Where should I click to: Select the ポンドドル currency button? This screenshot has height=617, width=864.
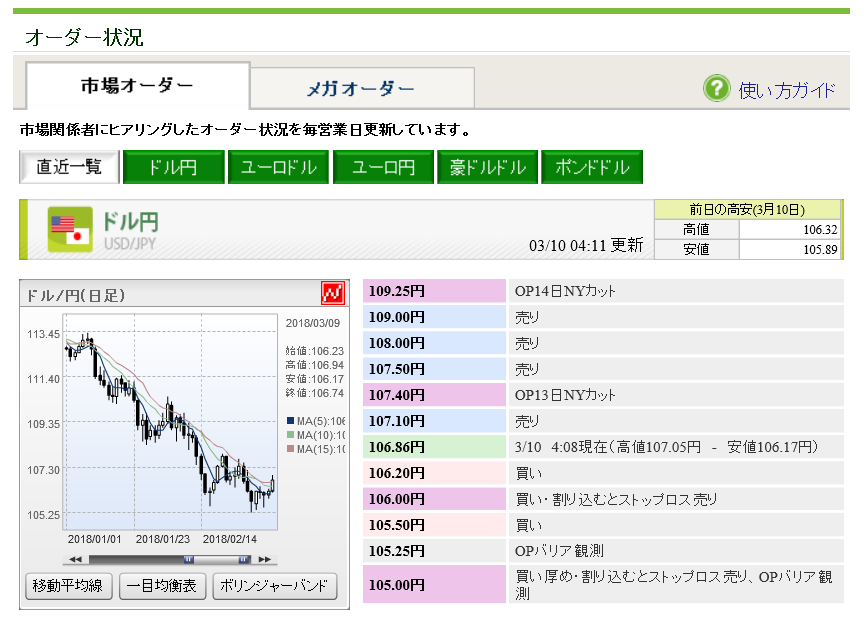coord(592,167)
